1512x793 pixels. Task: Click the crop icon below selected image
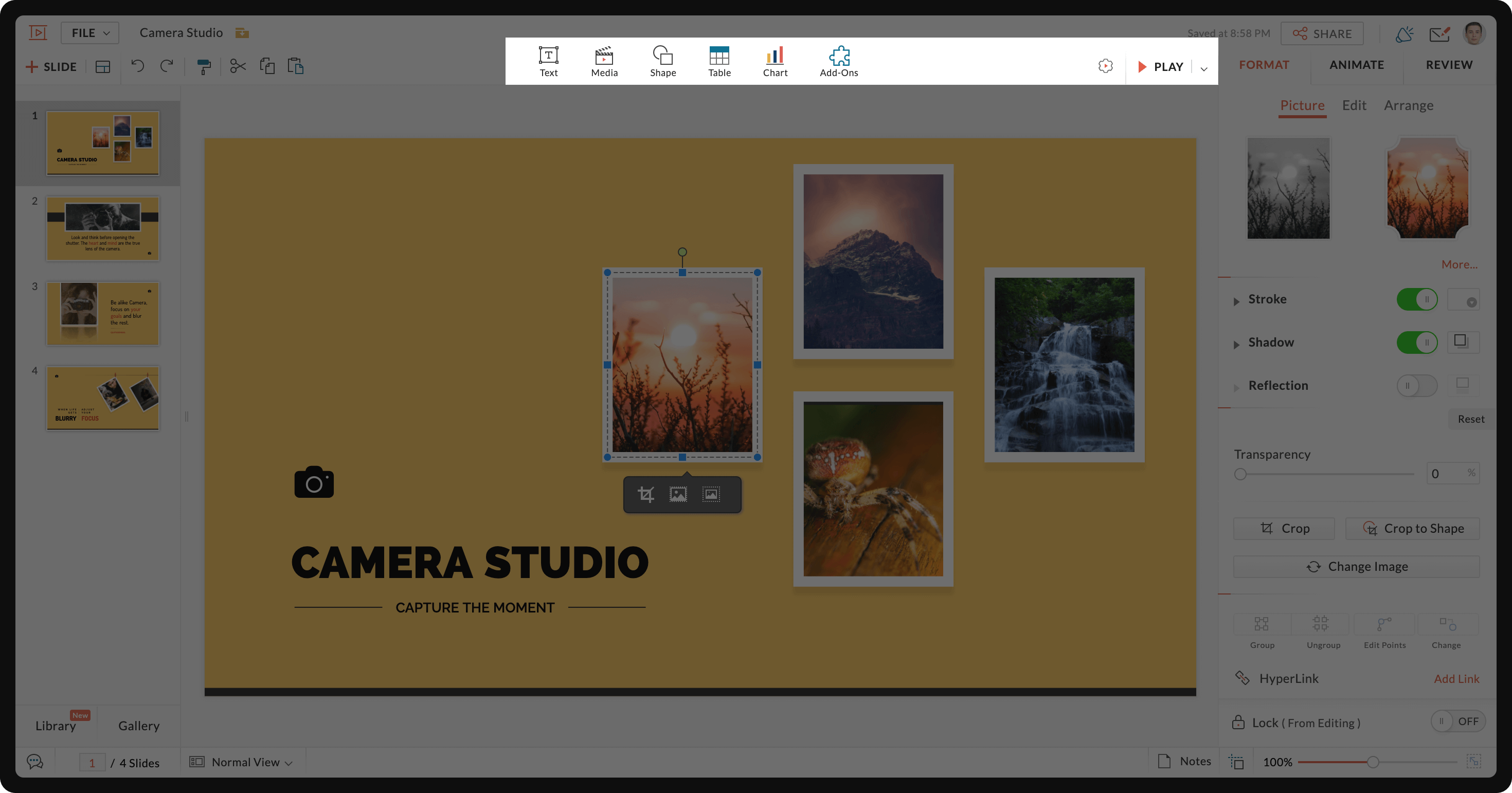tap(645, 494)
